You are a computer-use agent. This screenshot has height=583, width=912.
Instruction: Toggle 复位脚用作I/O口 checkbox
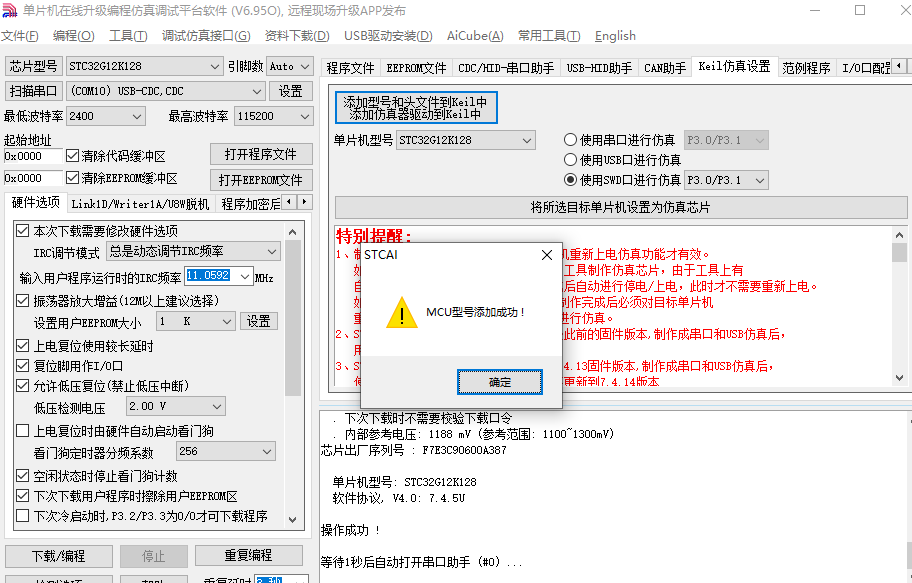click(23, 365)
